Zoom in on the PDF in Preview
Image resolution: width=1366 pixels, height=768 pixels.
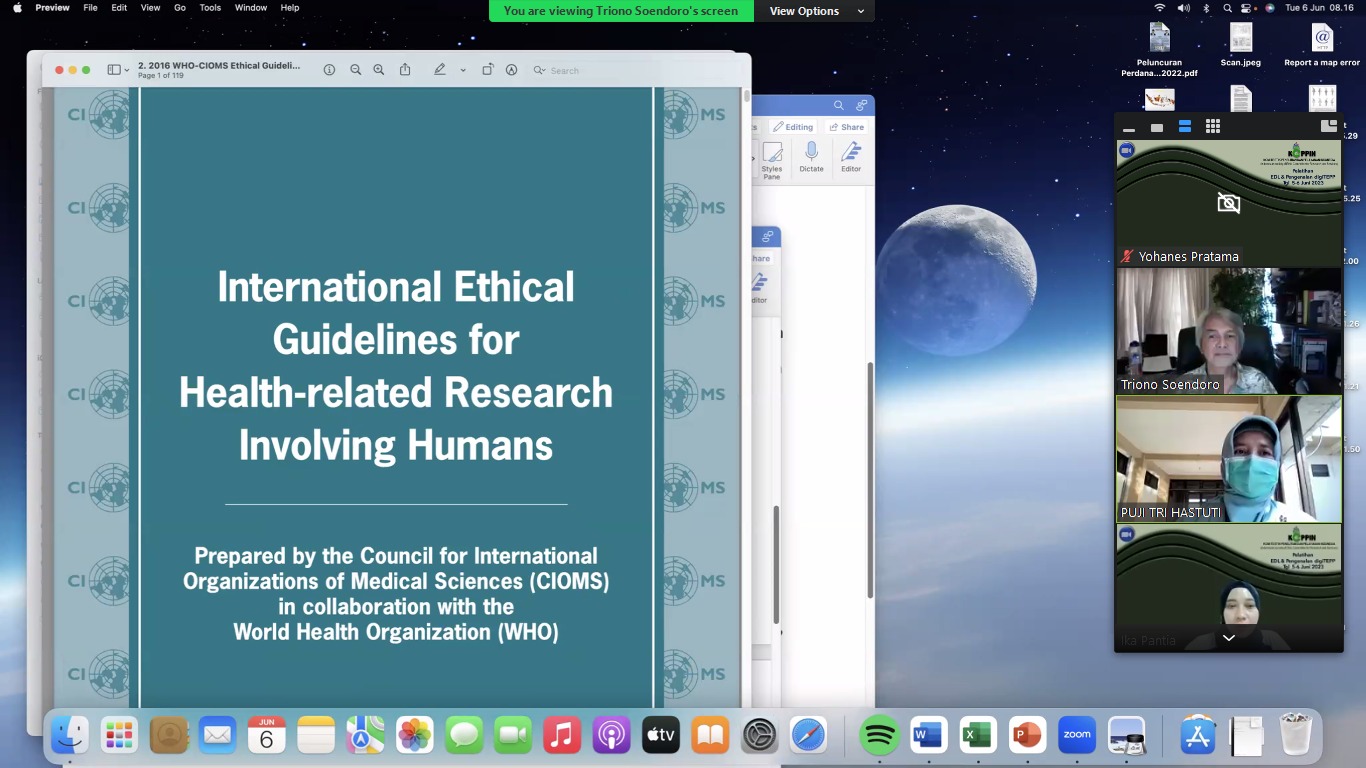(x=378, y=70)
